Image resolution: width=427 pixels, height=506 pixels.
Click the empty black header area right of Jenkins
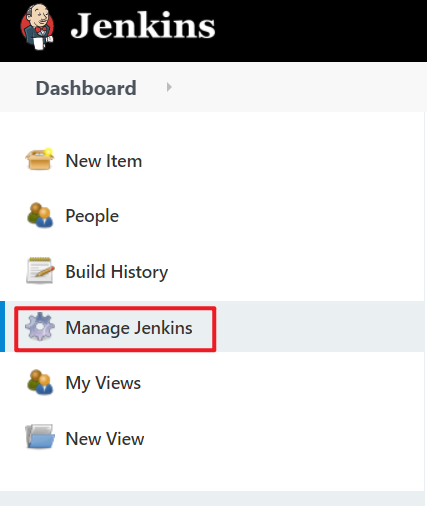(x=320, y=31)
